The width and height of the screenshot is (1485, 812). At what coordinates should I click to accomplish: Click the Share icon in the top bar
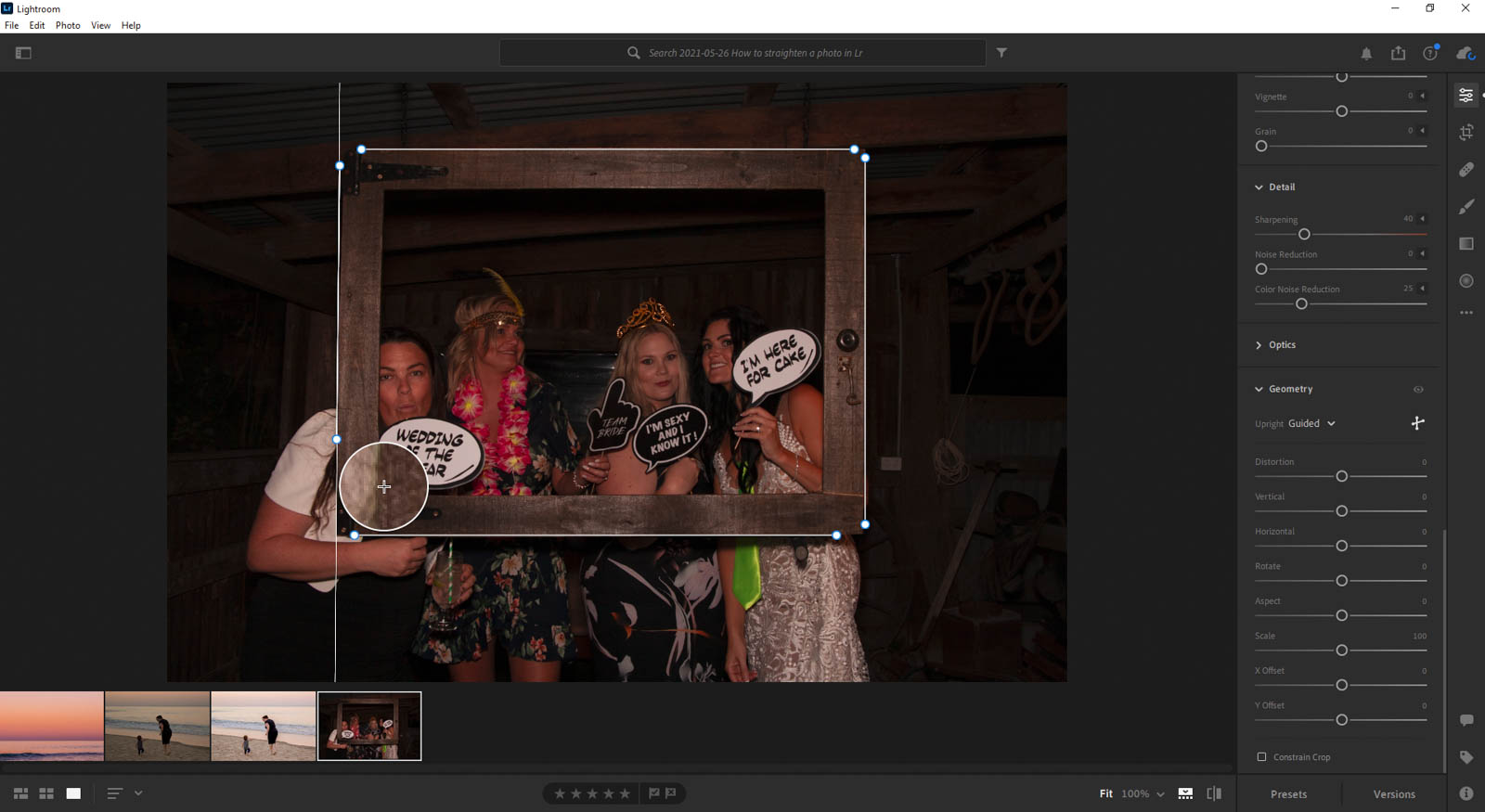pos(1398,53)
